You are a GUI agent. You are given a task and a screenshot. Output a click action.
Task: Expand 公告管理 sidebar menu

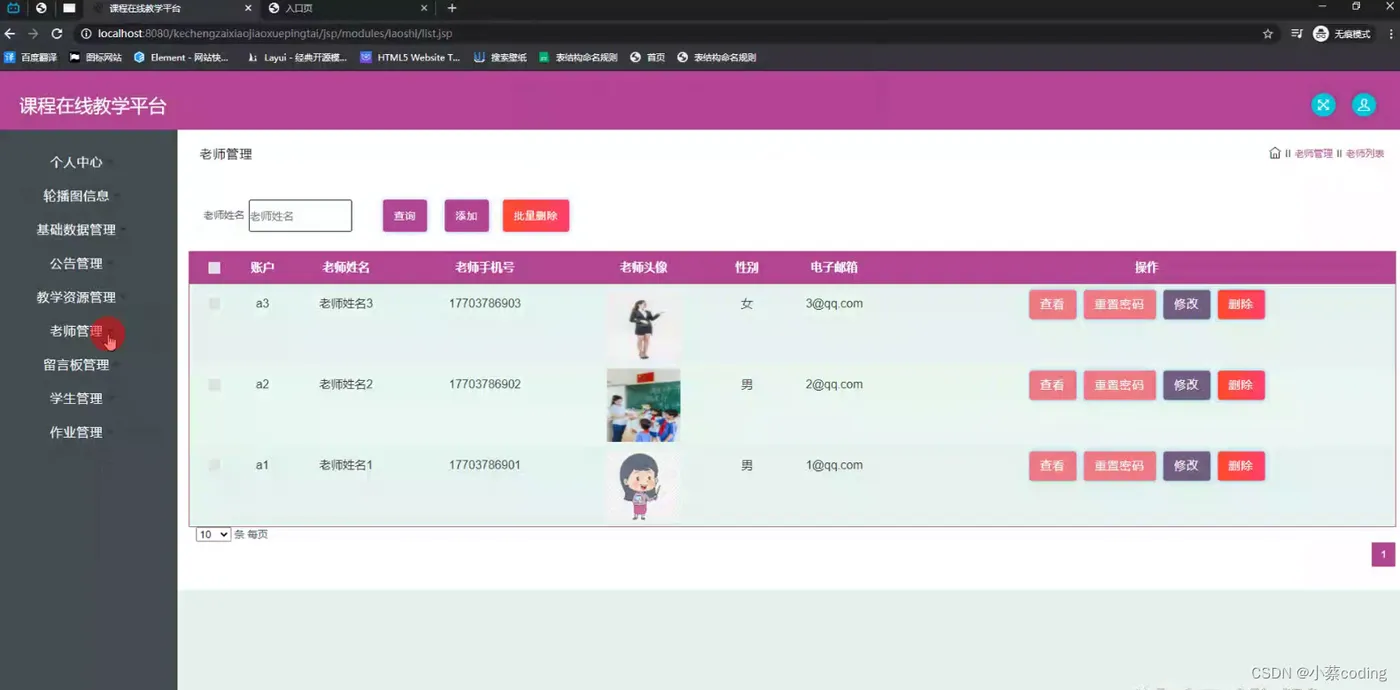click(77, 264)
